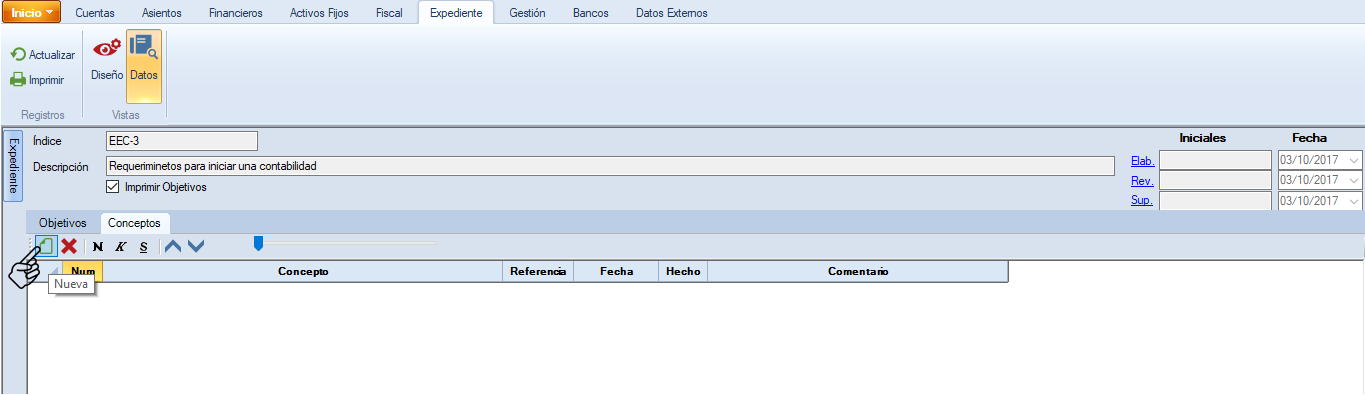Click the Nueva (new row) icon
This screenshot has height=395, width=1365.
point(47,246)
